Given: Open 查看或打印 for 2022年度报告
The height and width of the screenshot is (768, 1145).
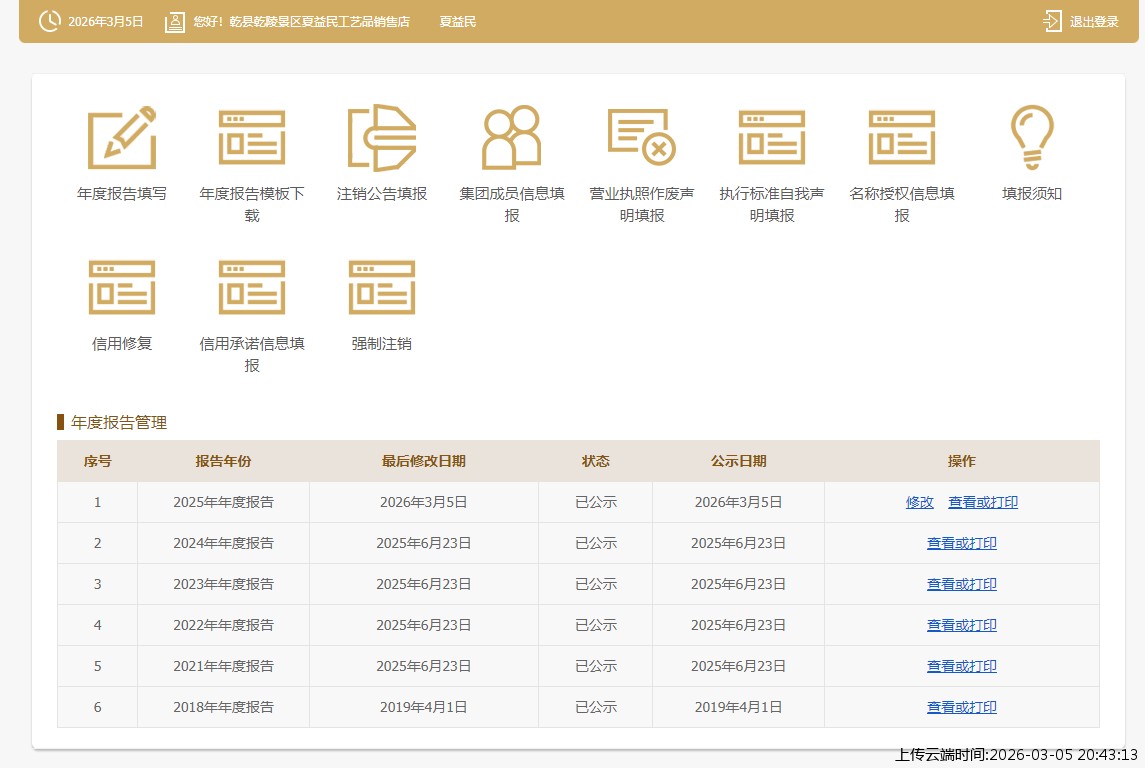Looking at the screenshot, I should click(962, 625).
